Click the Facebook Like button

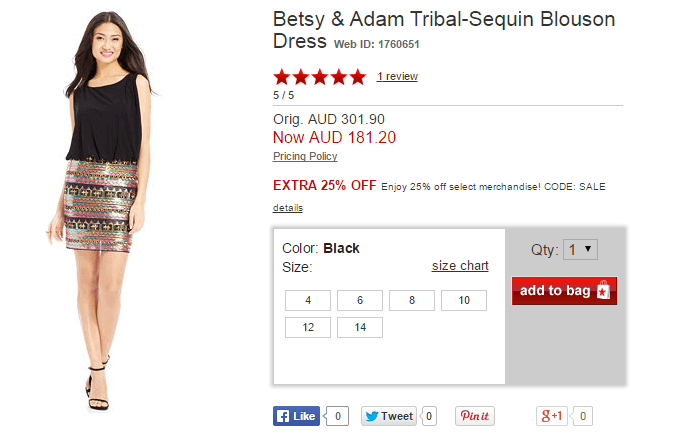(296, 416)
